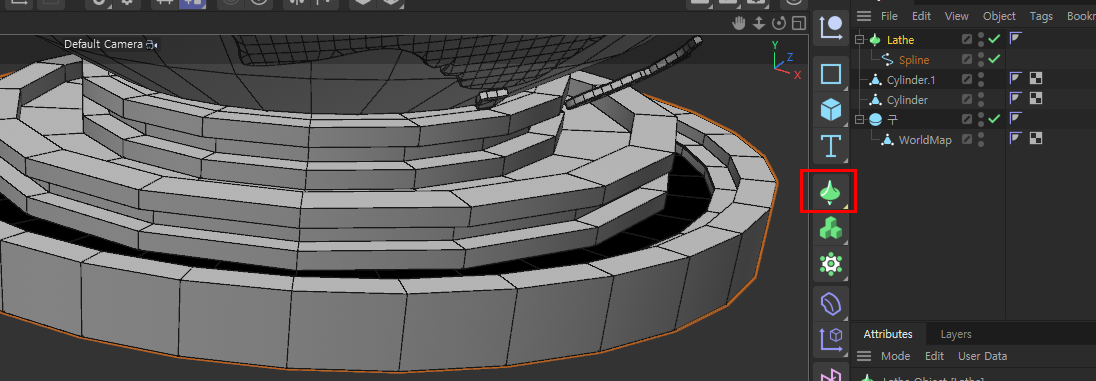Disable the 구 object green checkmark
This screenshot has height=381, width=1096.
994,119
